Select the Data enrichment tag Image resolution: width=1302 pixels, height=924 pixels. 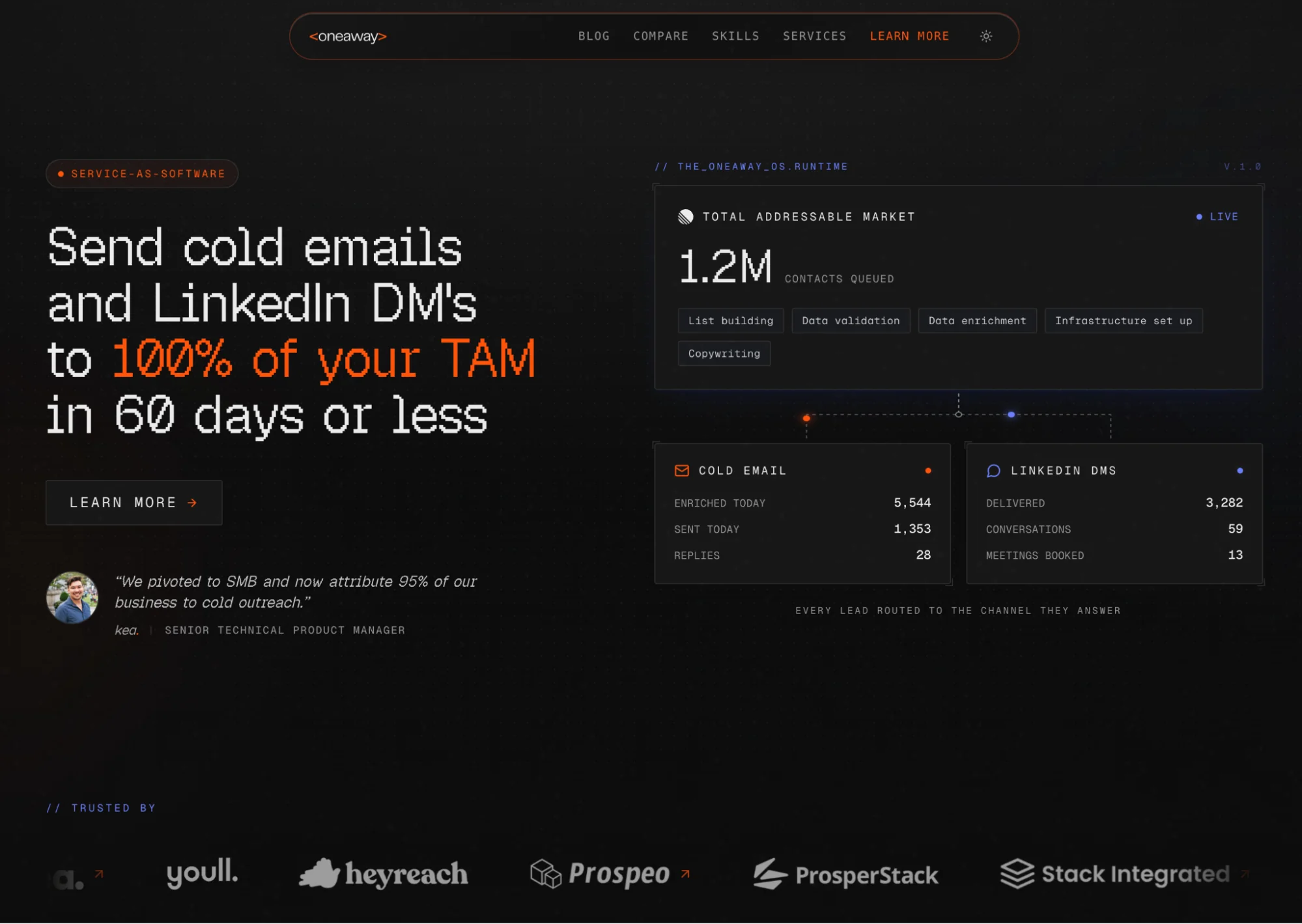point(977,321)
